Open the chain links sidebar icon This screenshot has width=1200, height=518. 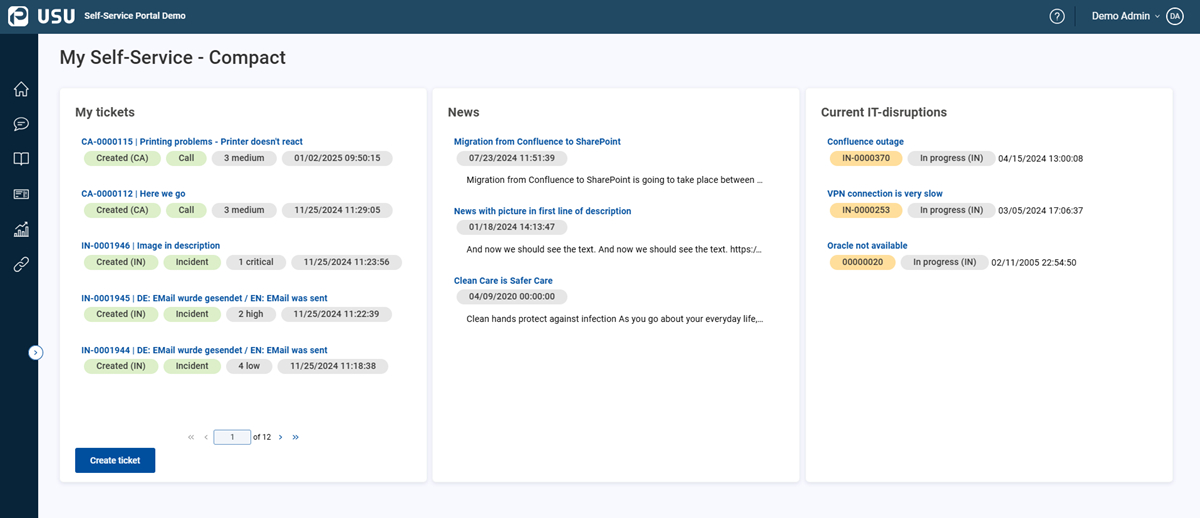(x=21, y=264)
